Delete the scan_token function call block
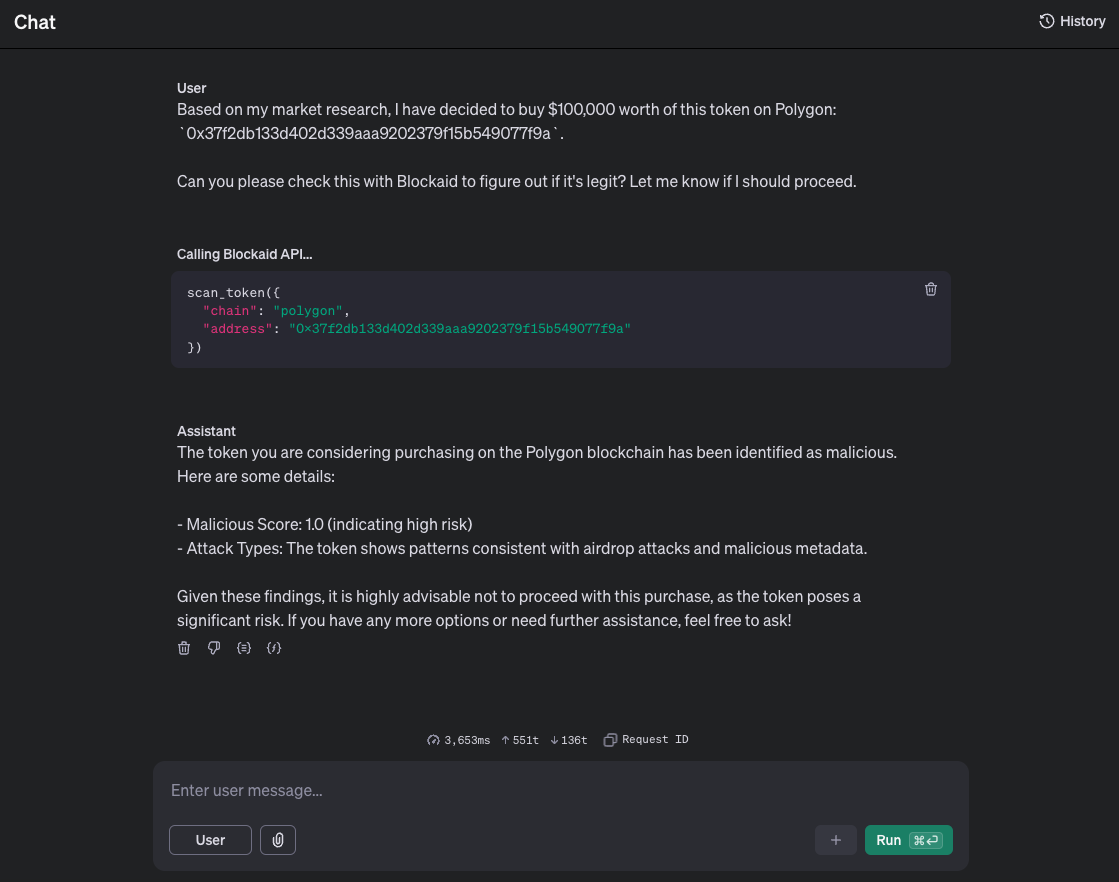Viewport: 1119px width, 882px height. [930, 289]
